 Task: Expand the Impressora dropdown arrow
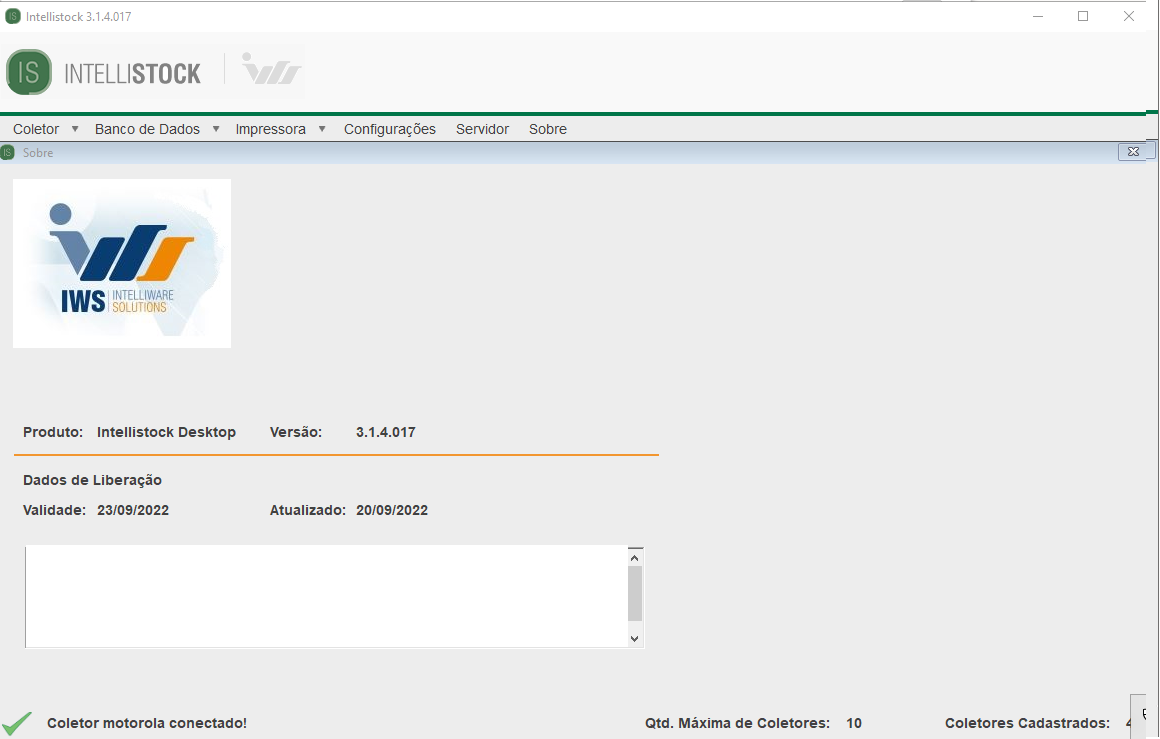pyautogui.click(x=322, y=129)
